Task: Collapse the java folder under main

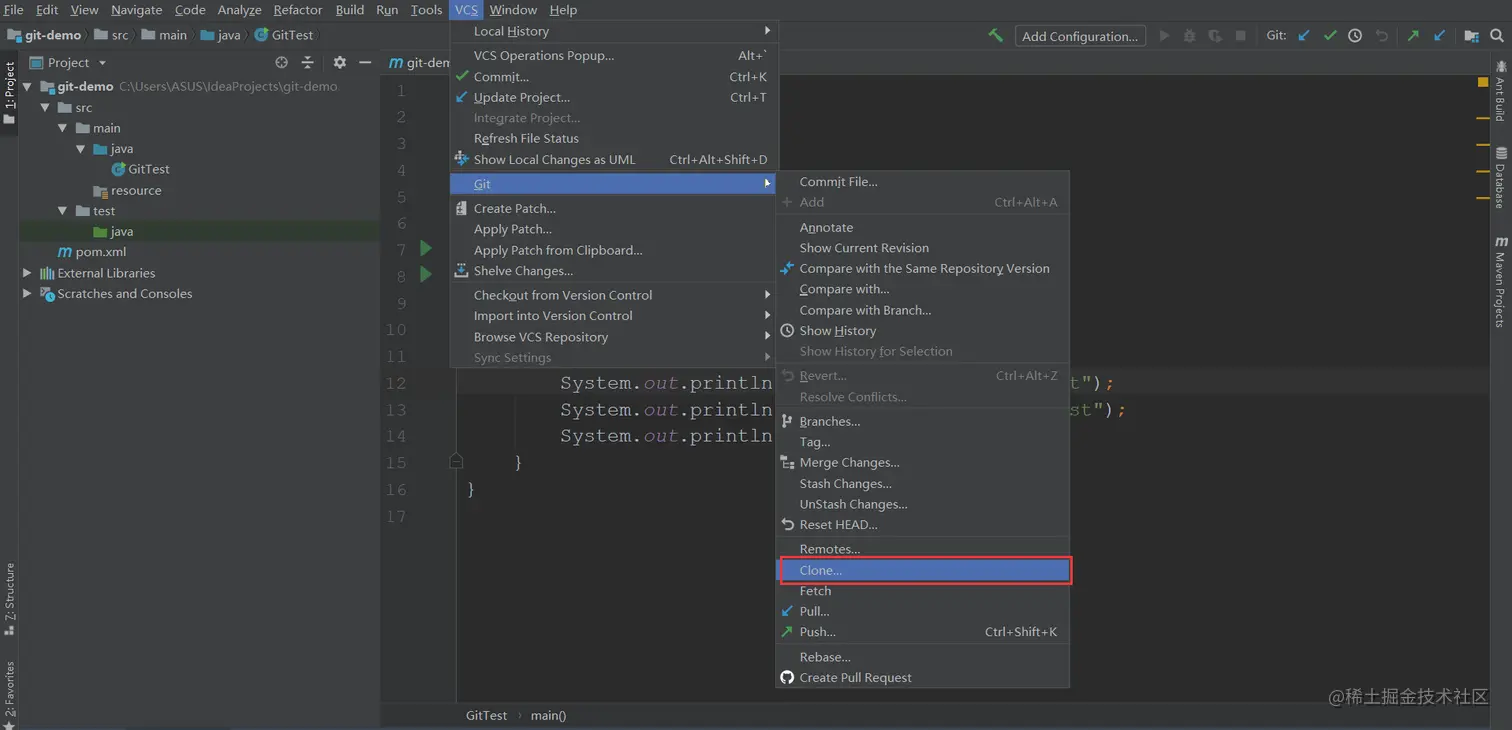Action: pos(81,149)
